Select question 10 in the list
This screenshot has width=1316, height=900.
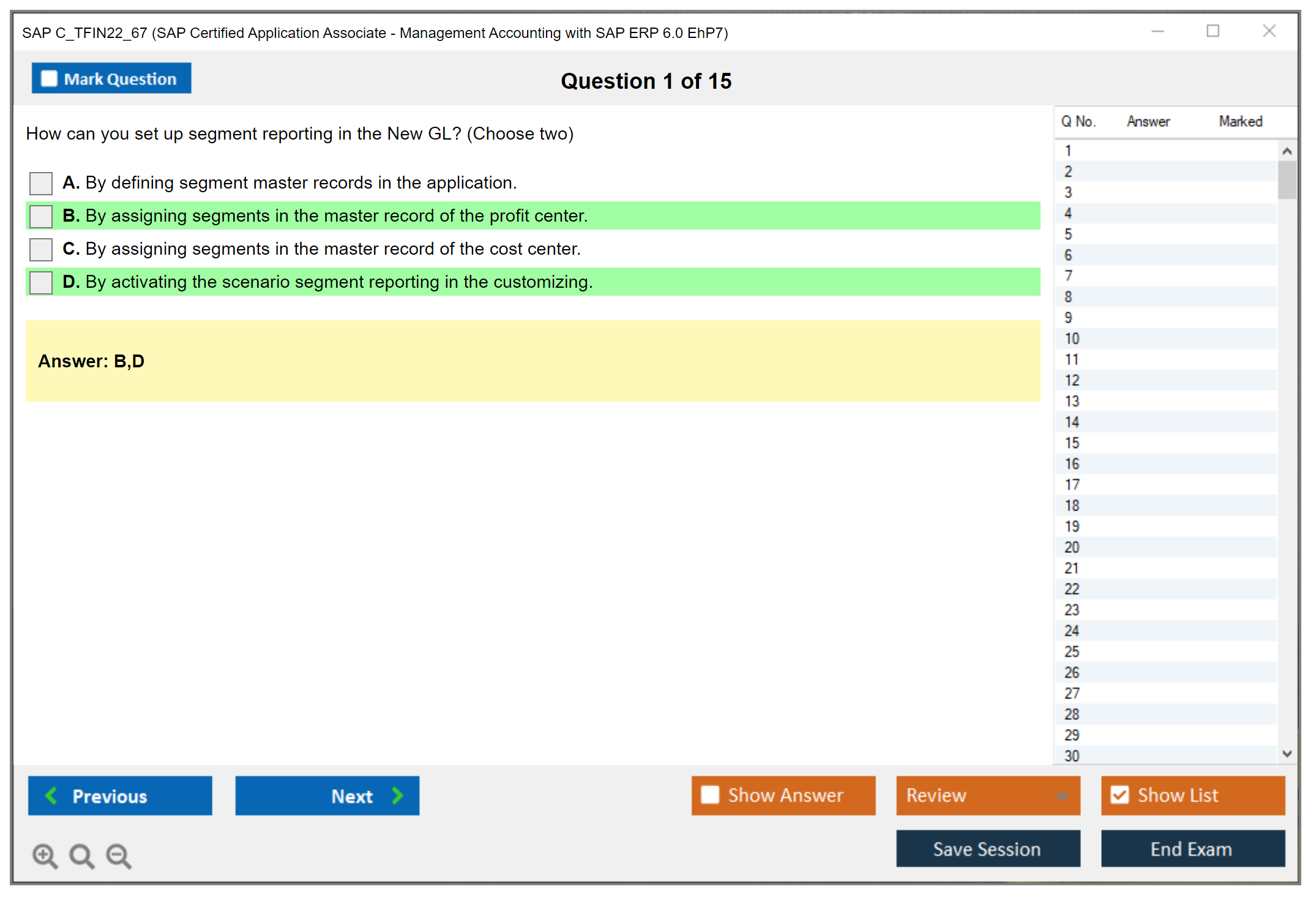point(1072,339)
